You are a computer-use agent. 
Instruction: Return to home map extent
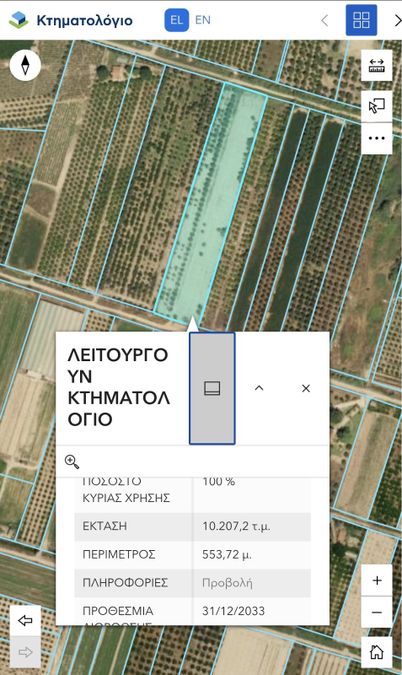377,652
